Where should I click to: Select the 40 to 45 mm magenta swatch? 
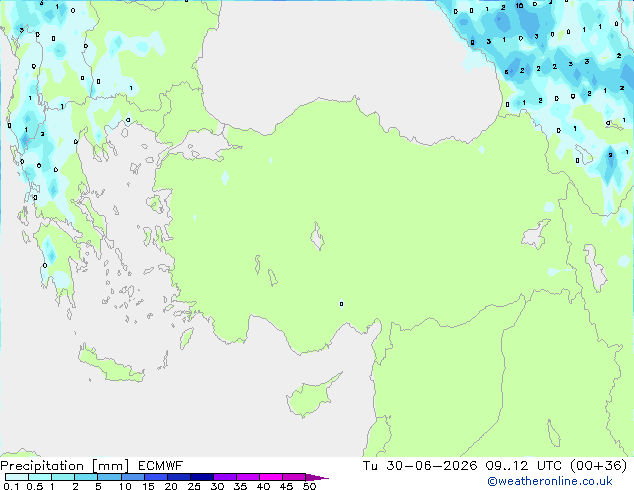point(271,477)
